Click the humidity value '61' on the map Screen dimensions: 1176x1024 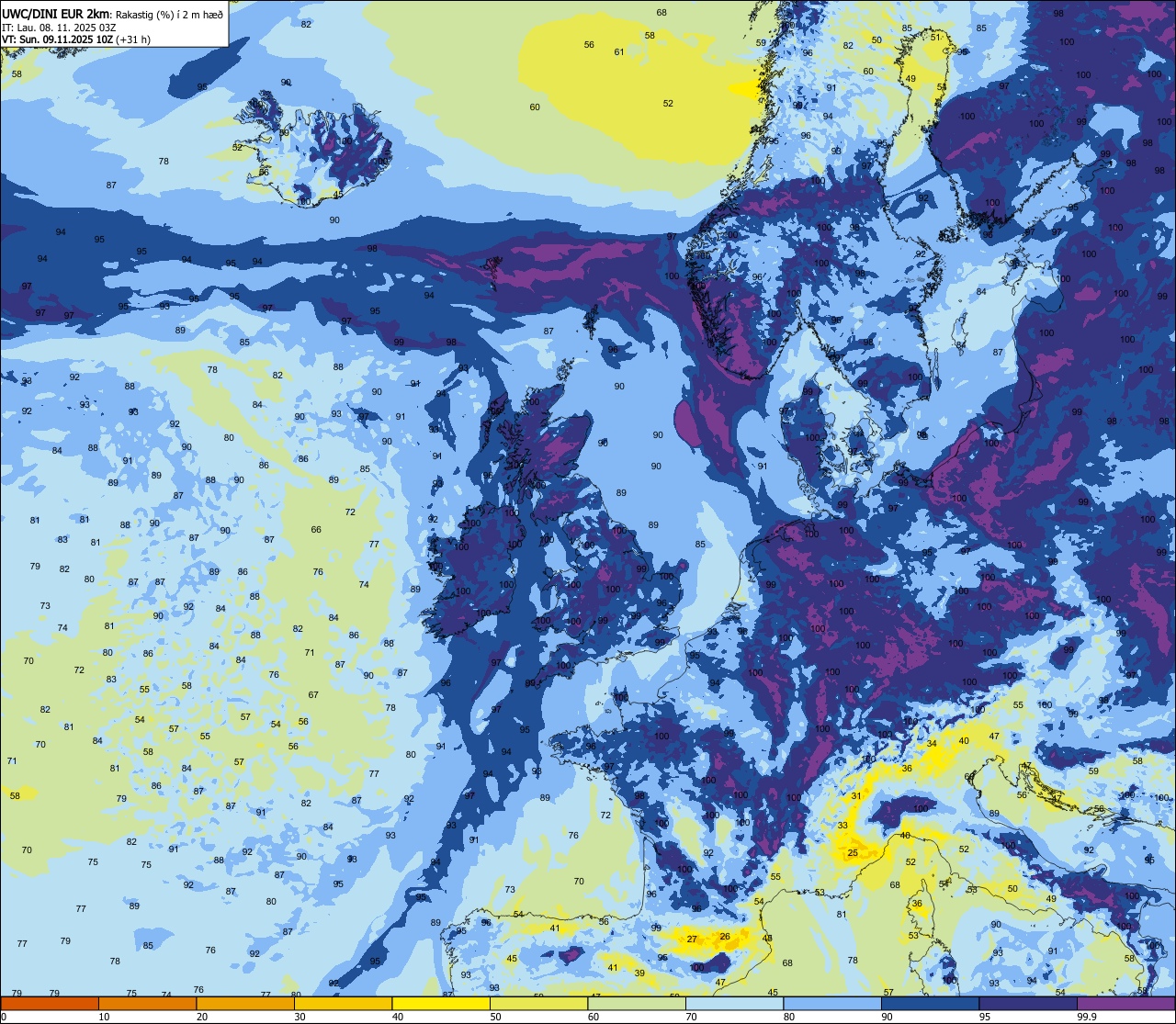[619, 51]
